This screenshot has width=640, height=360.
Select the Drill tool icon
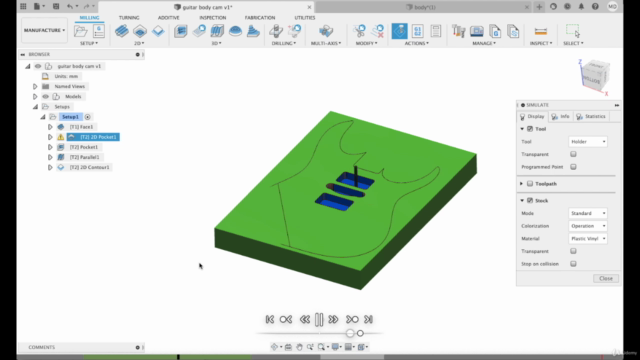(x=276, y=31)
